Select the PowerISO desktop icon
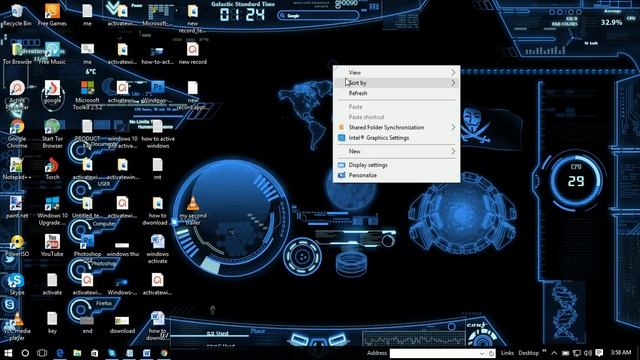The width and height of the screenshot is (640, 360). point(17,246)
